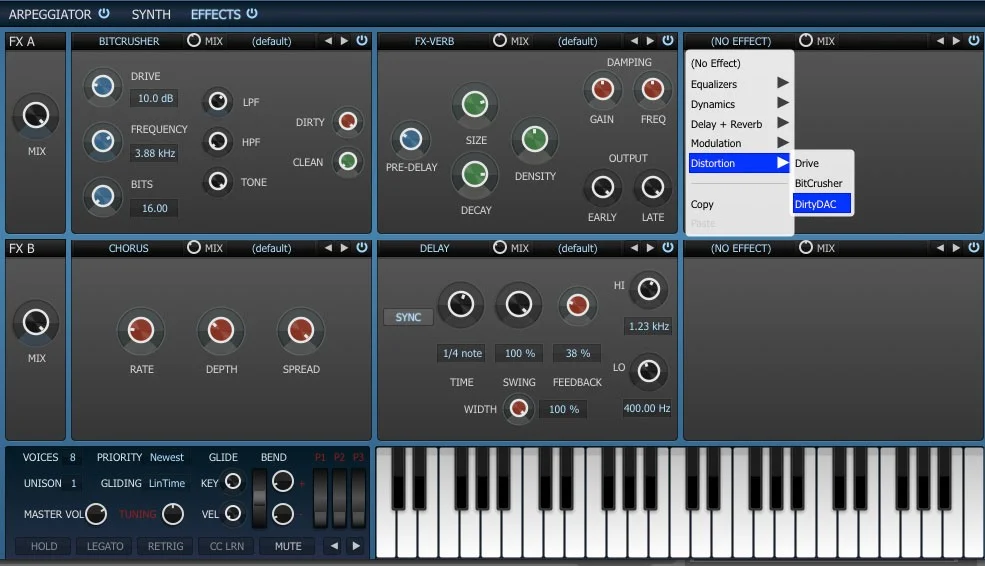This screenshot has width=985, height=566.
Task: Click the Bitcrusher MIX knob
Action: coord(194,40)
